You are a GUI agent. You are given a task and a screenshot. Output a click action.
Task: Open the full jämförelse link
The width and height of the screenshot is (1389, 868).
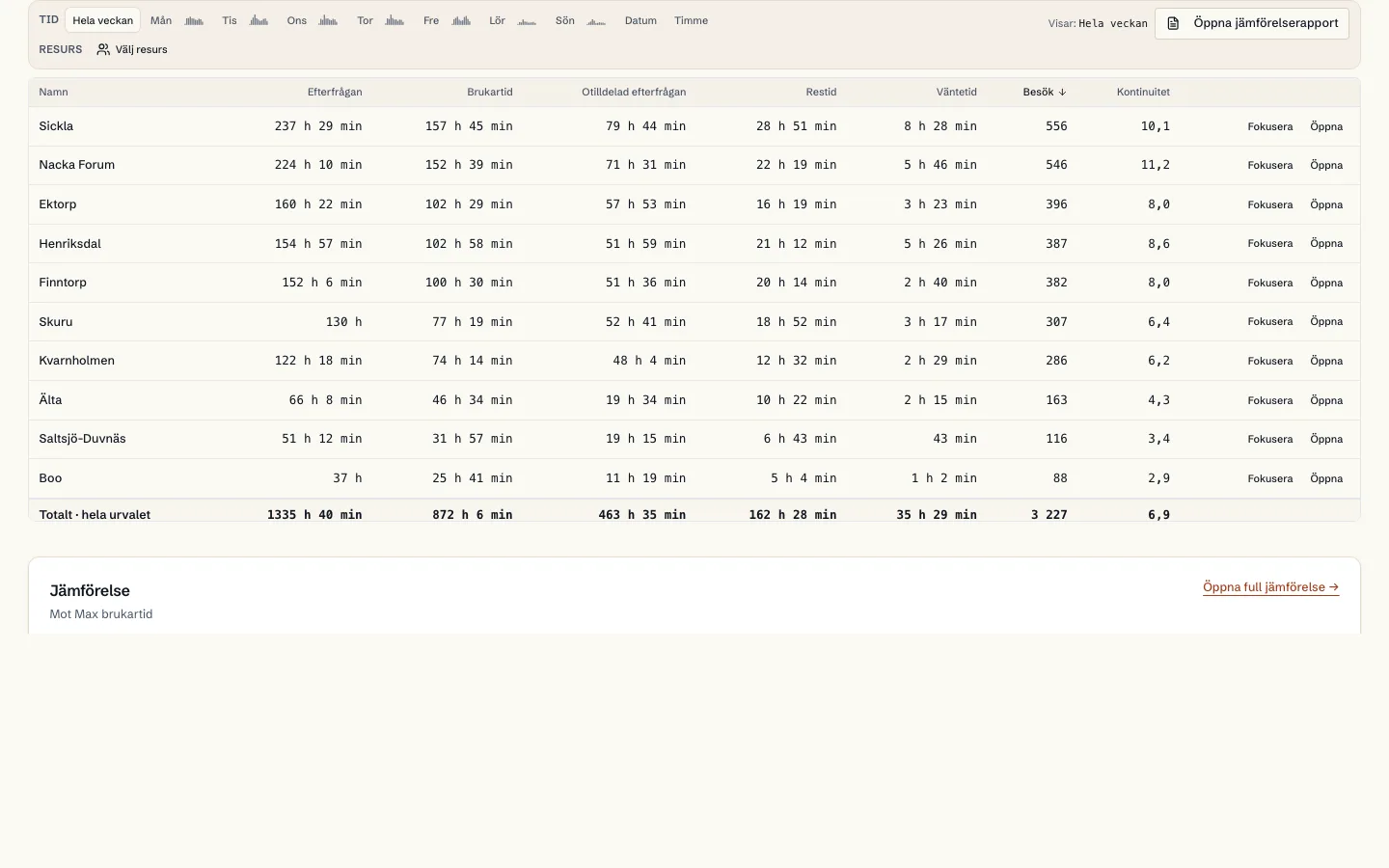(x=1270, y=587)
